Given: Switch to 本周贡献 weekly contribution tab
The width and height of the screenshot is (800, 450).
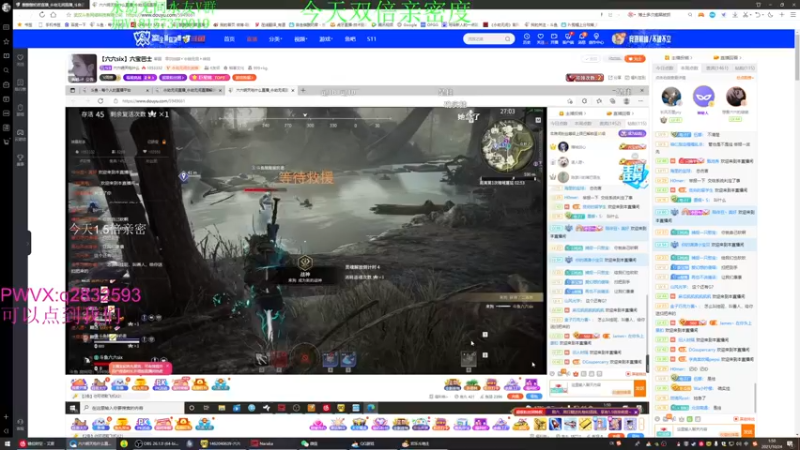Looking at the screenshot, I should click(689, 68).
